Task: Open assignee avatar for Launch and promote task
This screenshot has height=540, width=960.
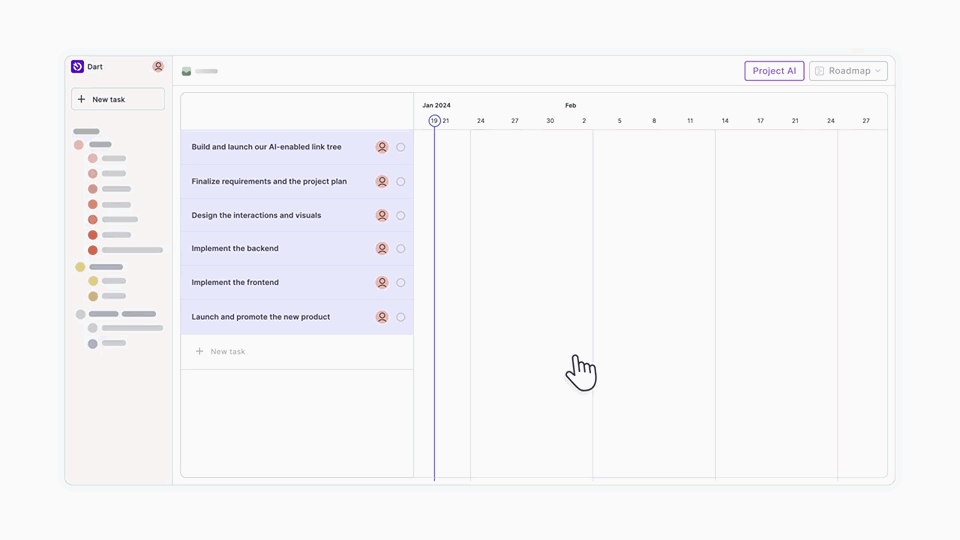Action: click(382, 317)
